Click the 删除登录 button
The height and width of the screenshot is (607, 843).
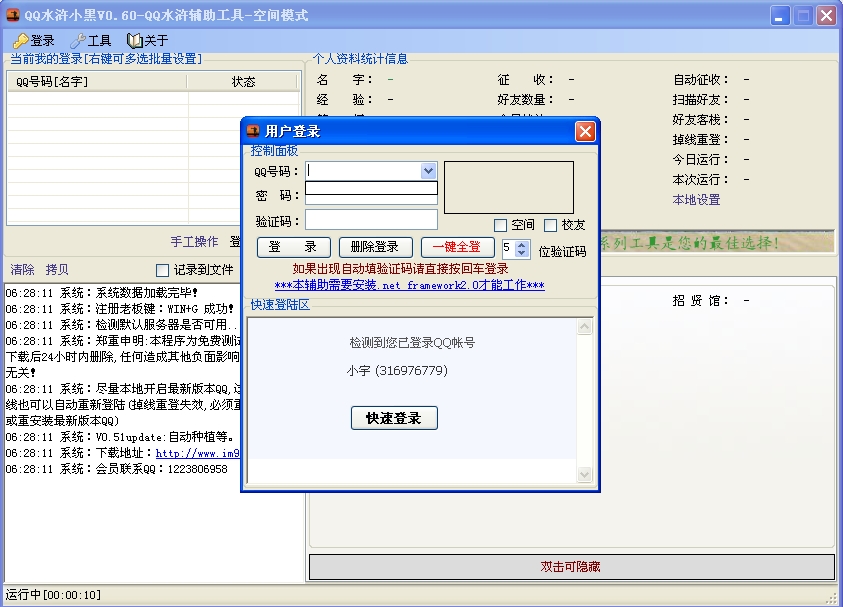375,247
